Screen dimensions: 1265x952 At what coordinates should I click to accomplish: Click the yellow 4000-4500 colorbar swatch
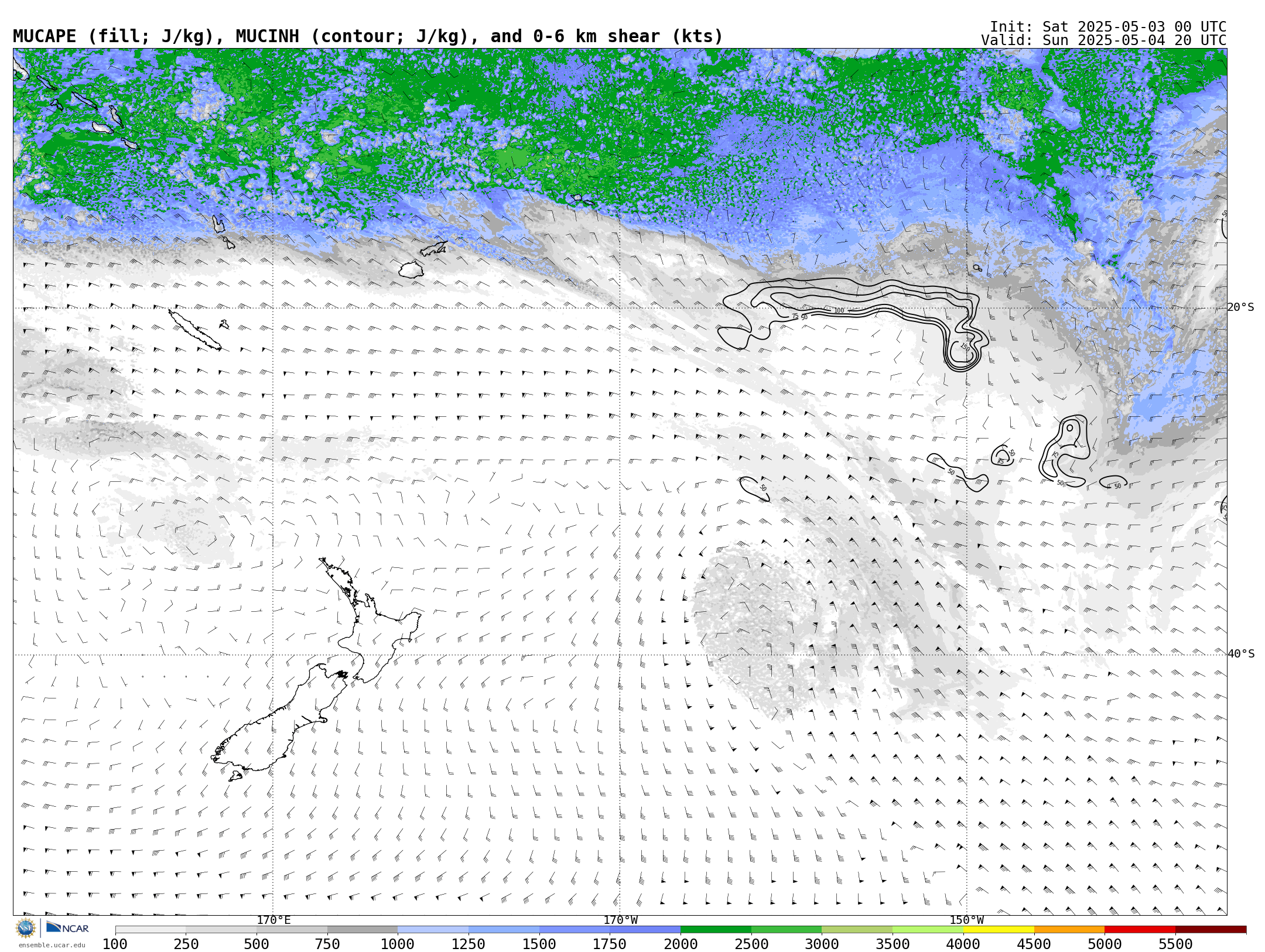(x=999, y=930)
